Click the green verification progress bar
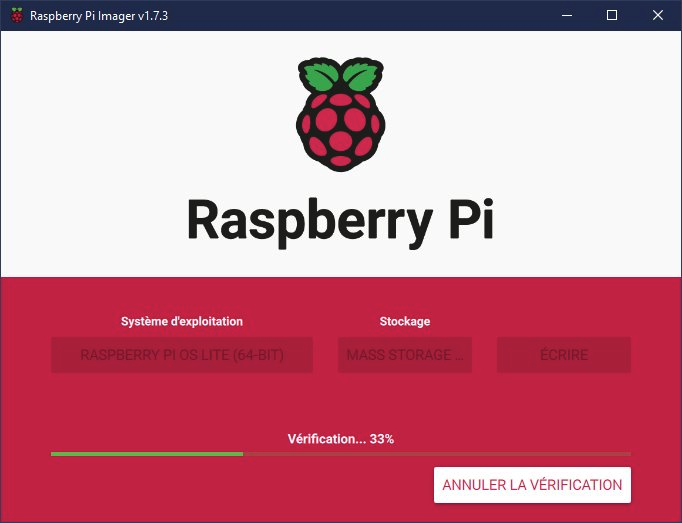This screenshot has height=523, width=682. point(341,454)
